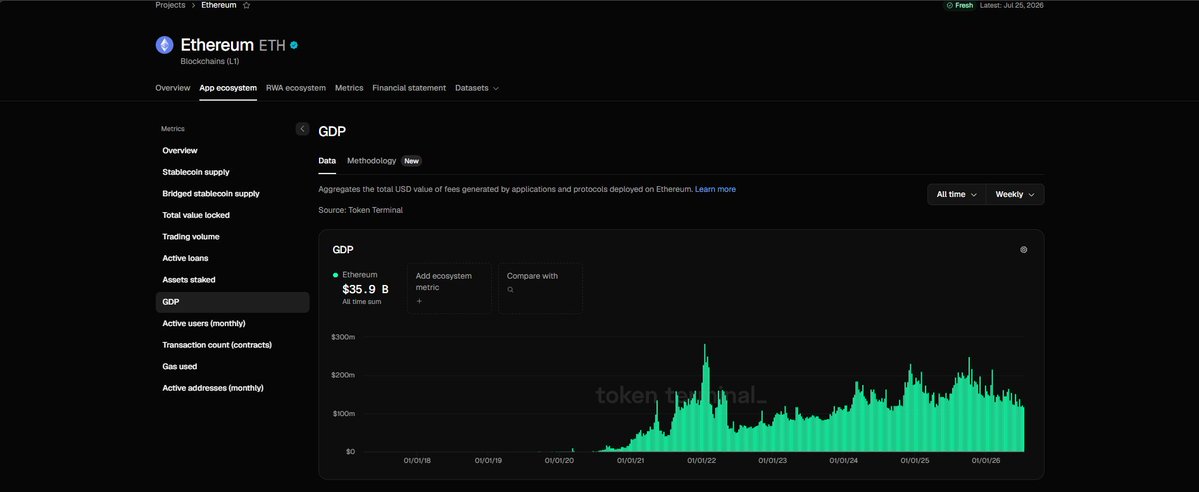The width and height of the screenshot is (1199, 492).
Task: Select Gas used metric
Action: coord(232,367)
